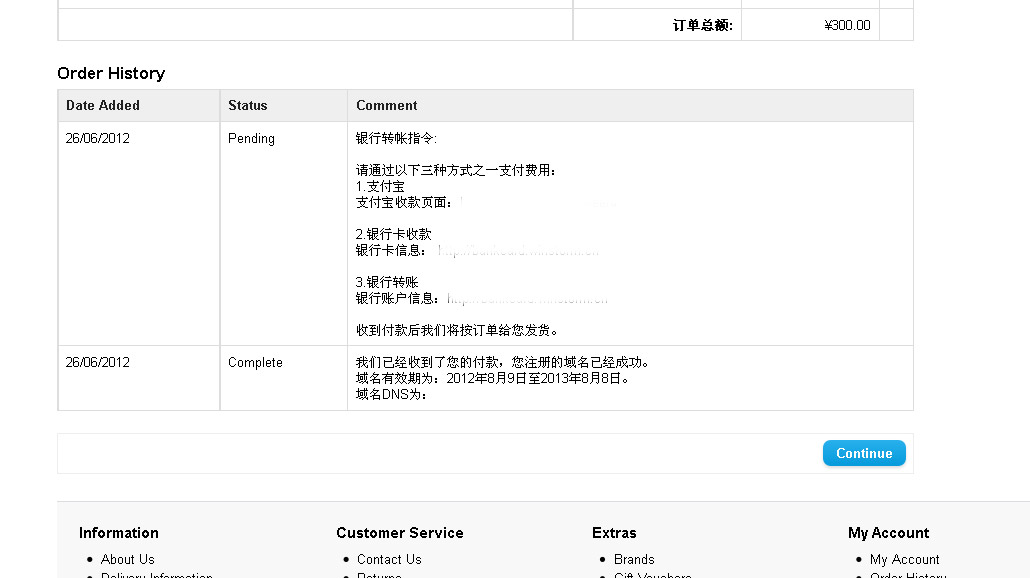Viewport: 1030px width, 578px height.
Task: Open the Gift Vouchers footer link
Action: click(x=652, y=575)
